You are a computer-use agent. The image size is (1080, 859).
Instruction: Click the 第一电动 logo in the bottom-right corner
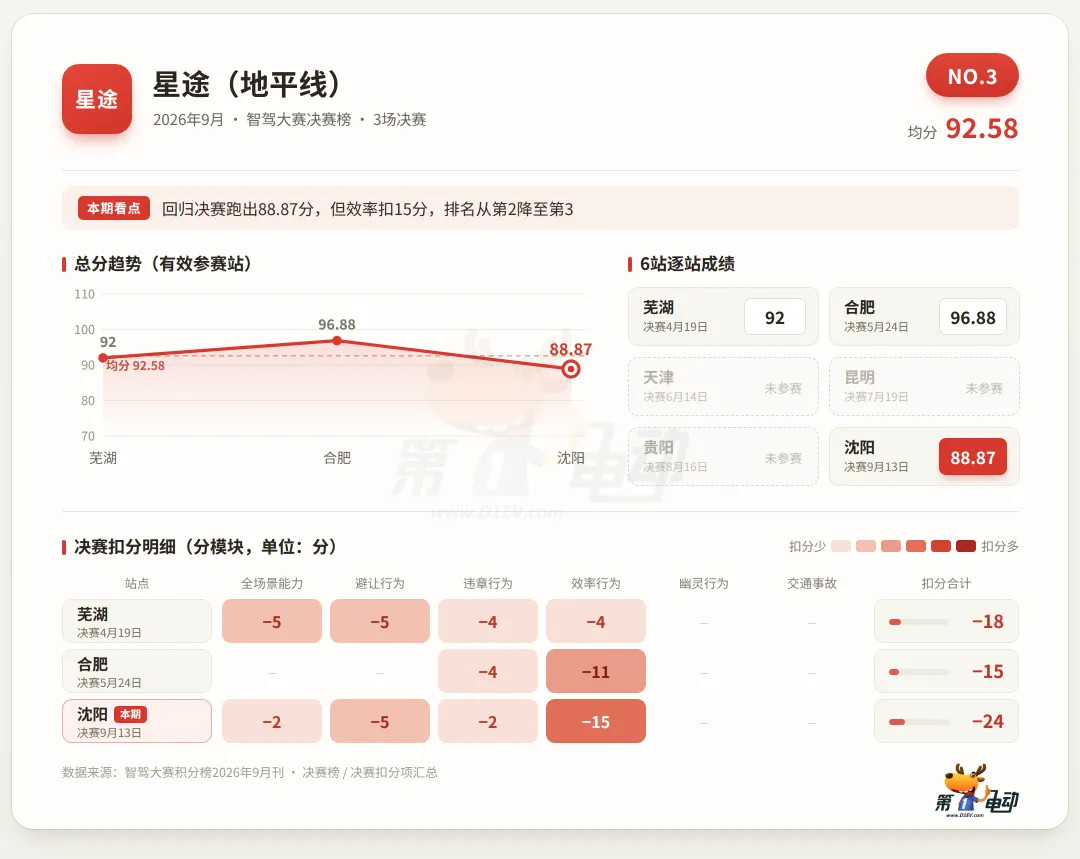[x=977, y=791]
